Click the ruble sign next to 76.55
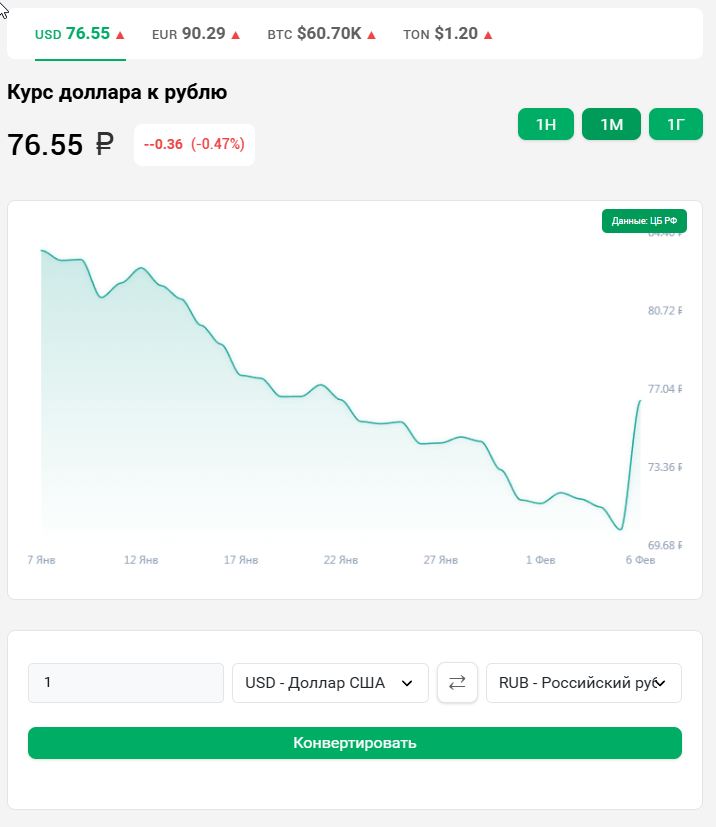The height and width of the screenshot is (827, 716). click(105, 145)
